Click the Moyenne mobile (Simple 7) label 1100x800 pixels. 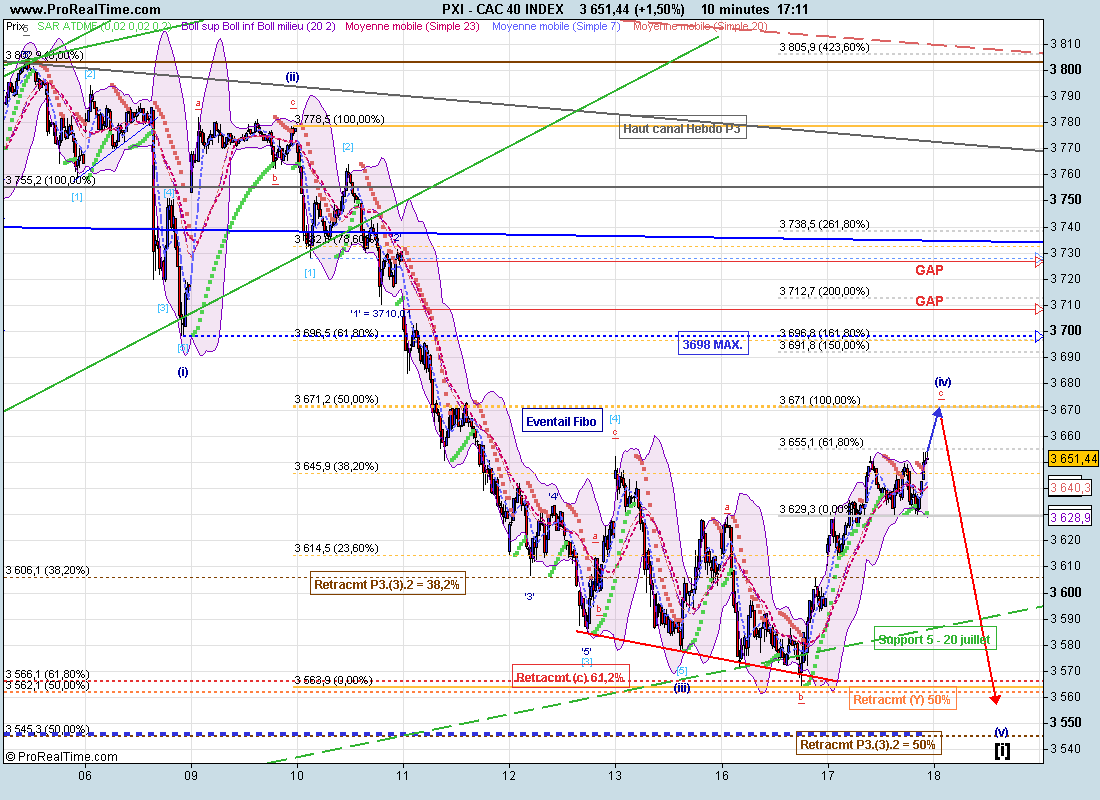coord(559,25)
